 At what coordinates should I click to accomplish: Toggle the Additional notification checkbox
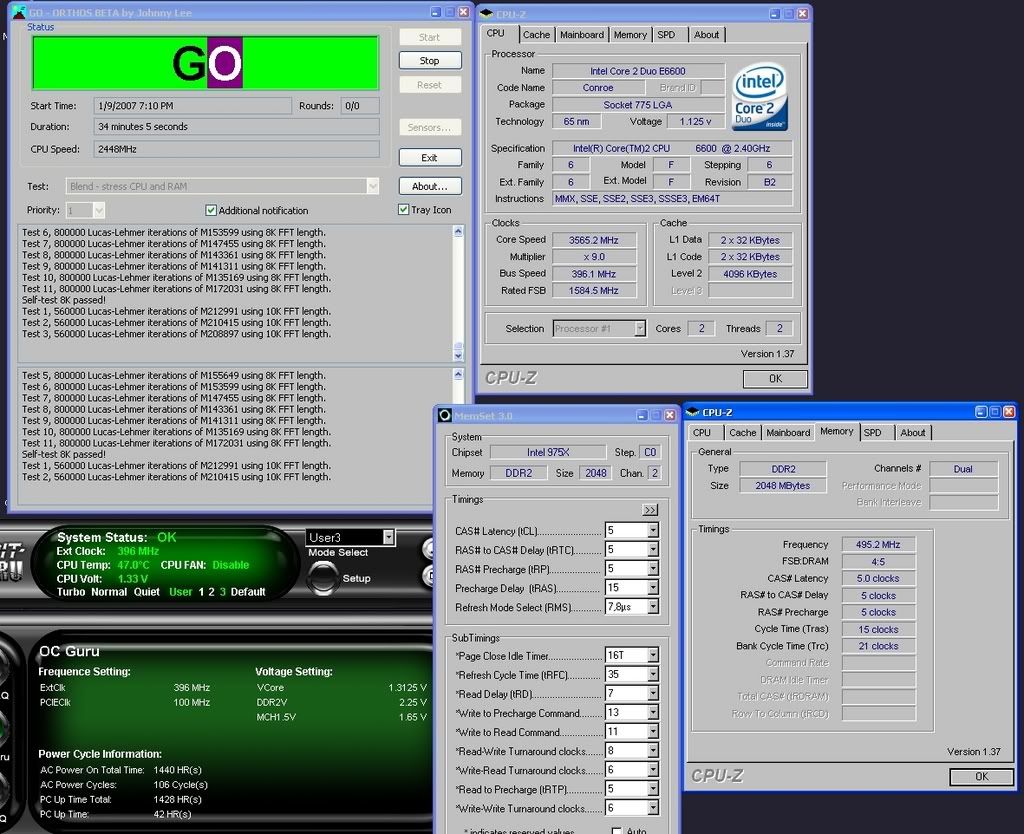(211, 210)
